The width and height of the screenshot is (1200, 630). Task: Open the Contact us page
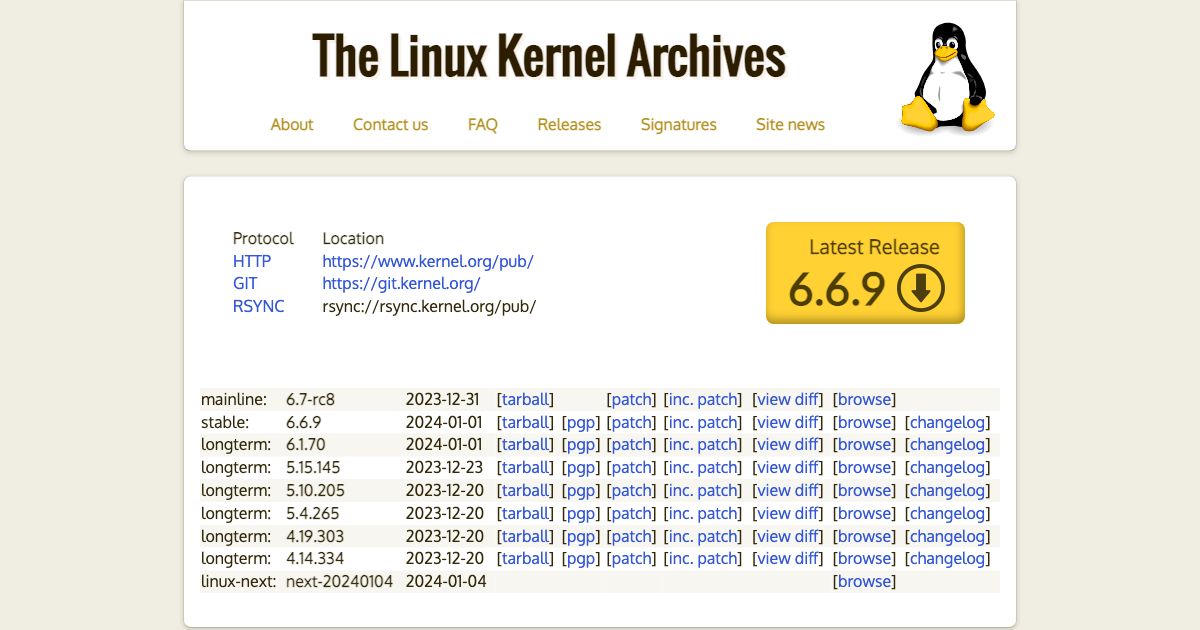[x=390, y=124]
